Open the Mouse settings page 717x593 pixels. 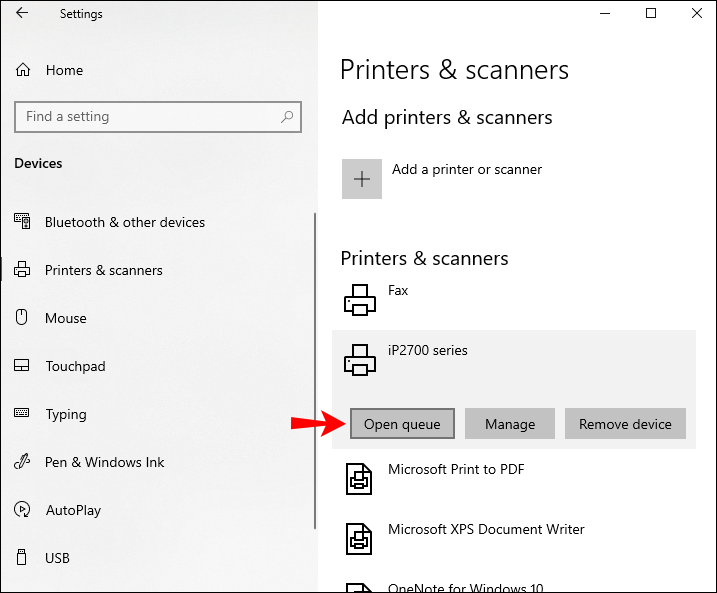pyautogui.click(x=65, y=318)
